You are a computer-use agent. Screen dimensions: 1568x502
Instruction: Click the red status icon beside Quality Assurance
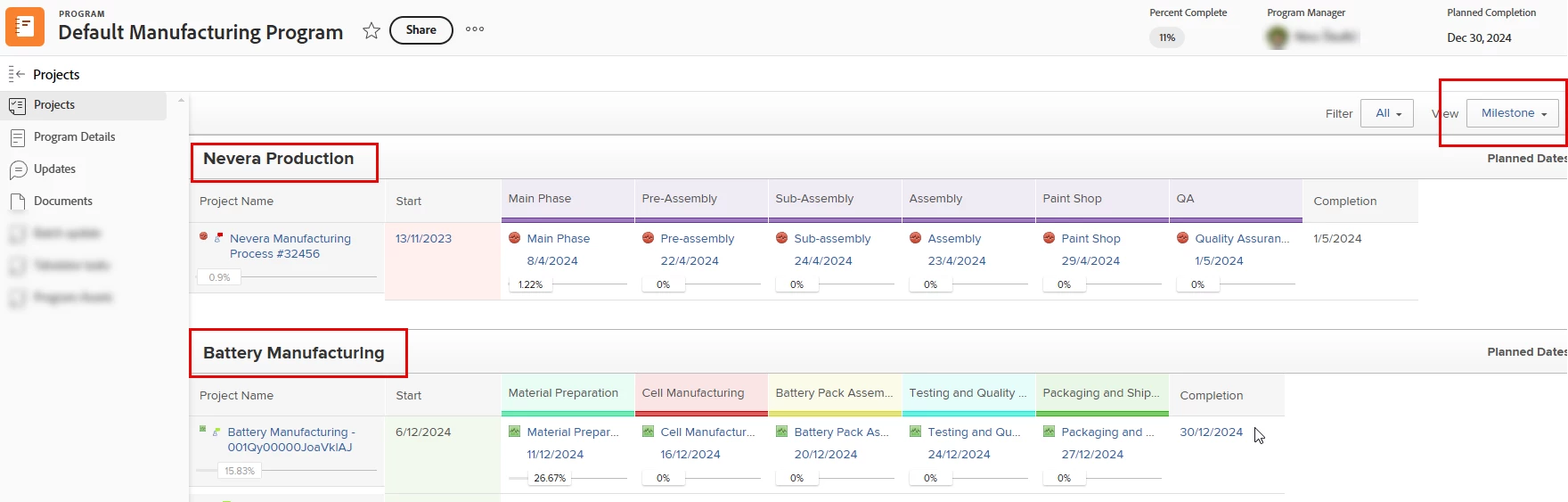pyautogui.click(x=1182, y=238)
